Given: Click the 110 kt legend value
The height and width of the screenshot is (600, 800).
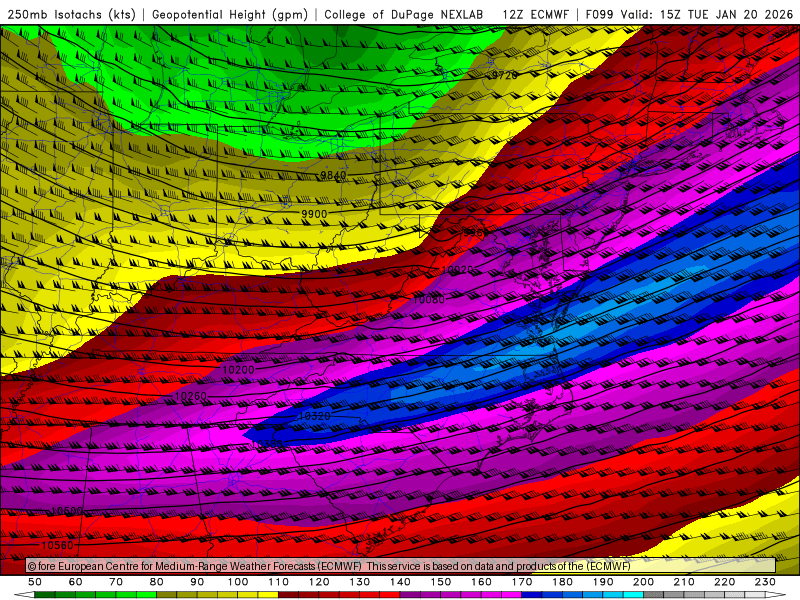Looking at the screenshot, I should [x=279, y=582].
